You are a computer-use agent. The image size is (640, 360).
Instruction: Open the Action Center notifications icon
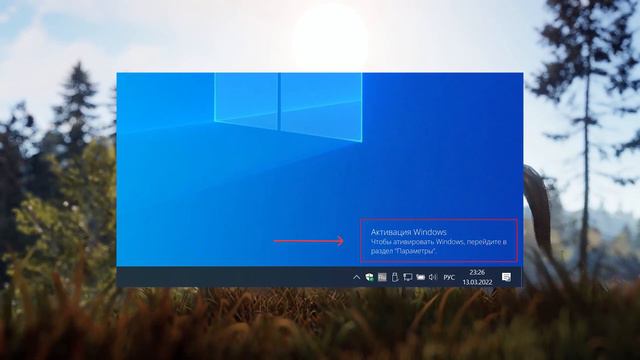(506, 277)
